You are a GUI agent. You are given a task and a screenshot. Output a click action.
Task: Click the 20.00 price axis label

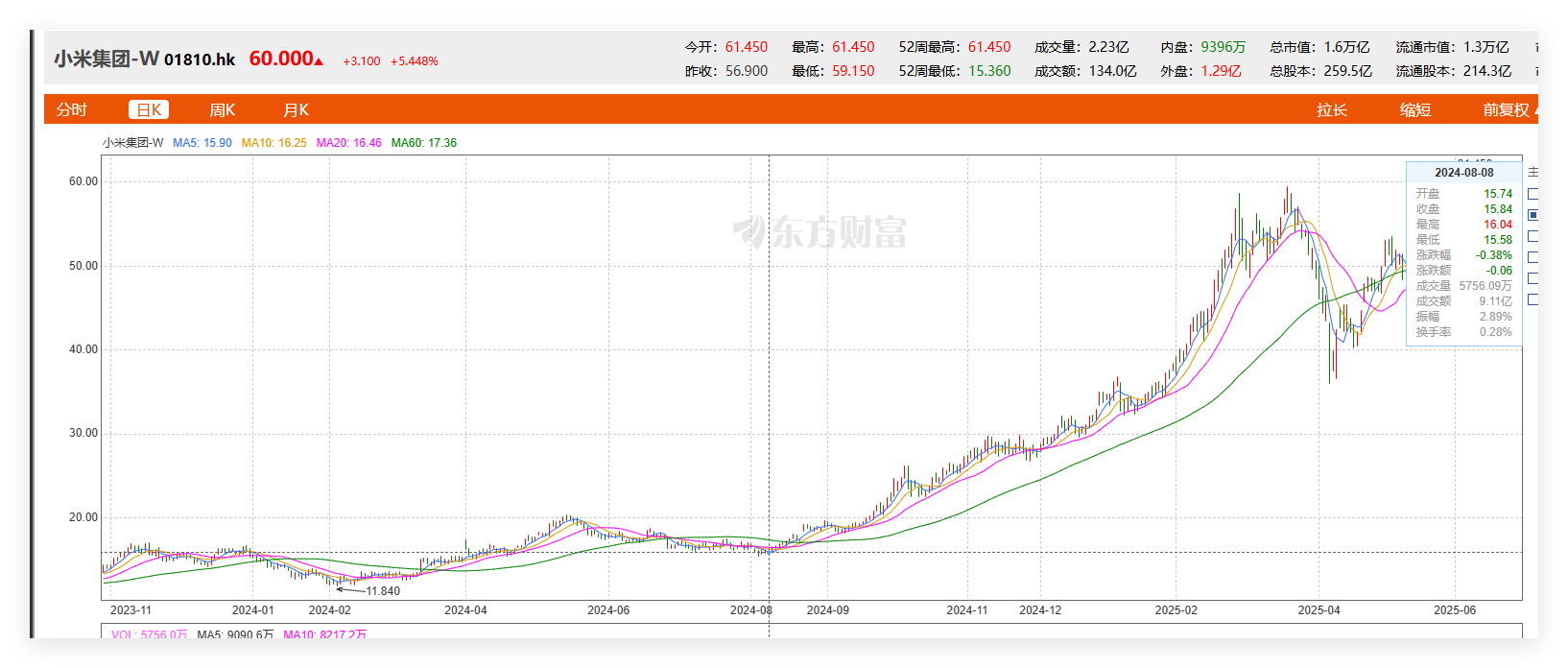[x=83, y=517]
